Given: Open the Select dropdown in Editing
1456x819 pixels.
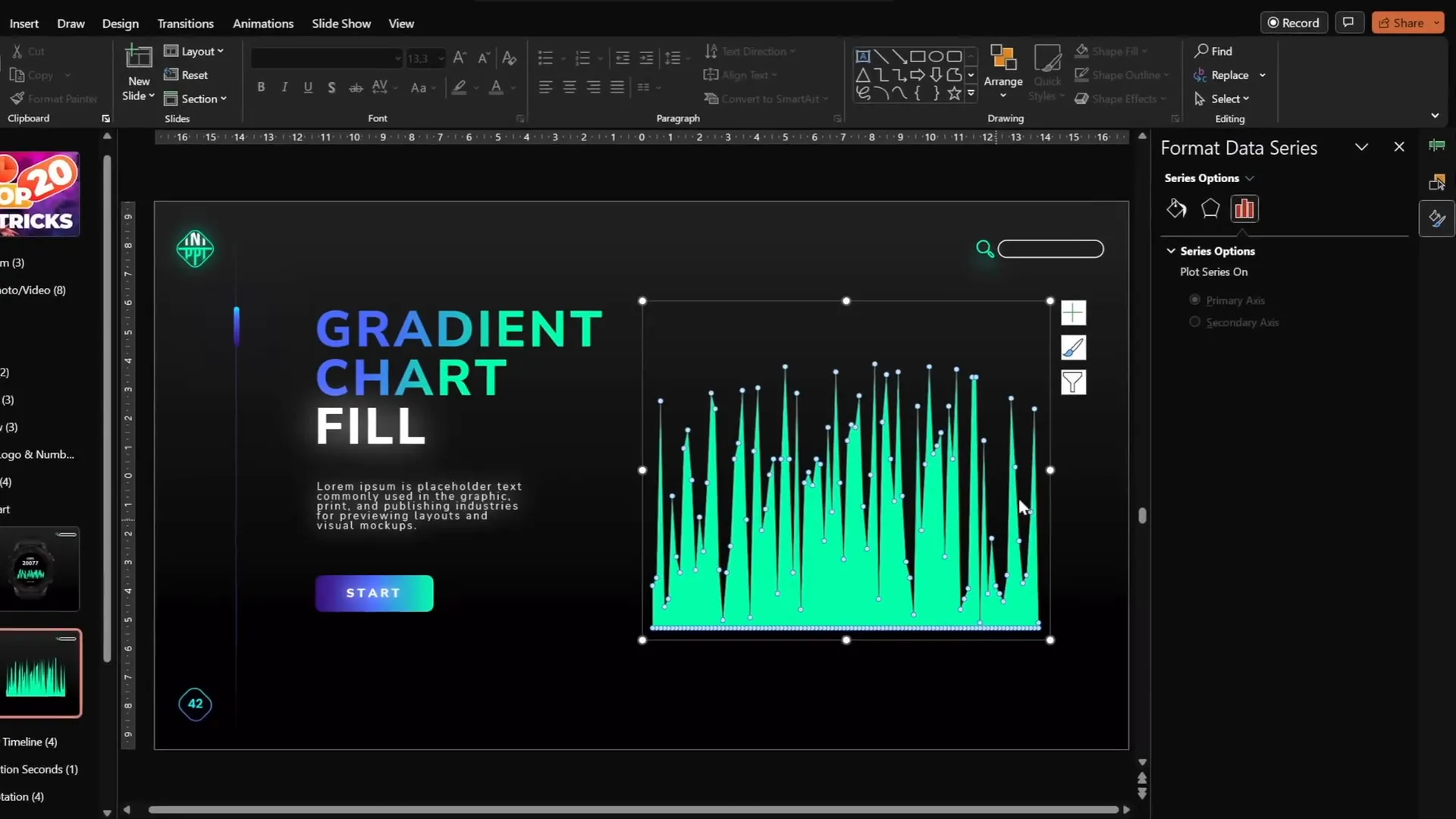Looking at the screenshot, I should 1222,99.
